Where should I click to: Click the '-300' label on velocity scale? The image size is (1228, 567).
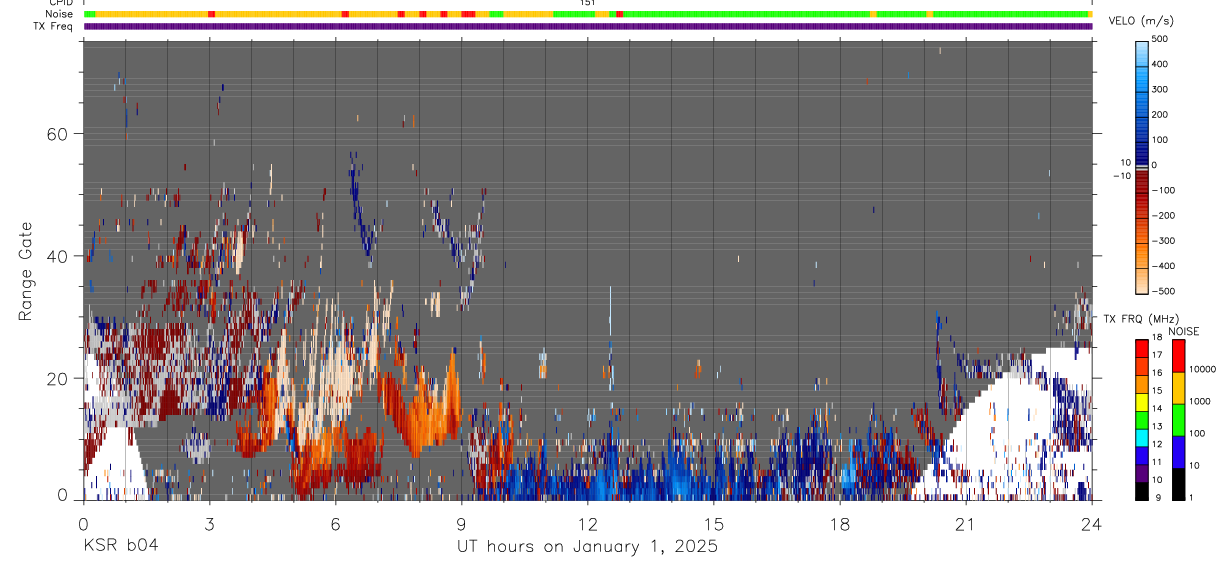click(x=1163, y=241)
